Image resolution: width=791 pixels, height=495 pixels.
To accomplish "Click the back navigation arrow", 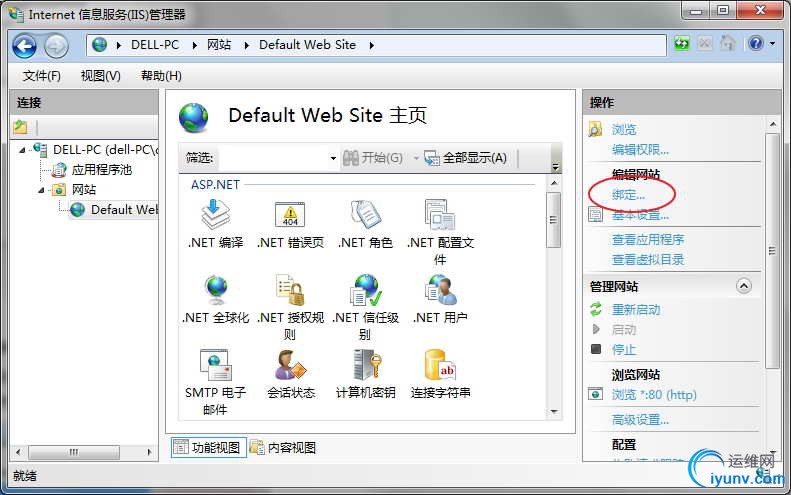I will coord(24,46).
